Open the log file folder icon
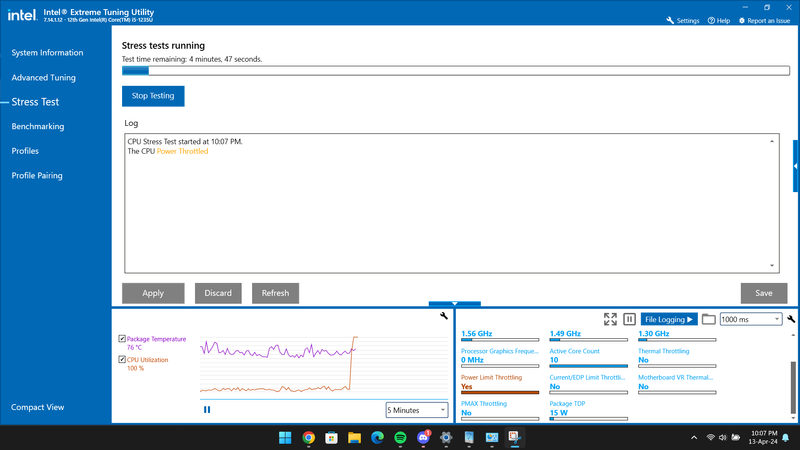800x450 pixels. [708, 319]
